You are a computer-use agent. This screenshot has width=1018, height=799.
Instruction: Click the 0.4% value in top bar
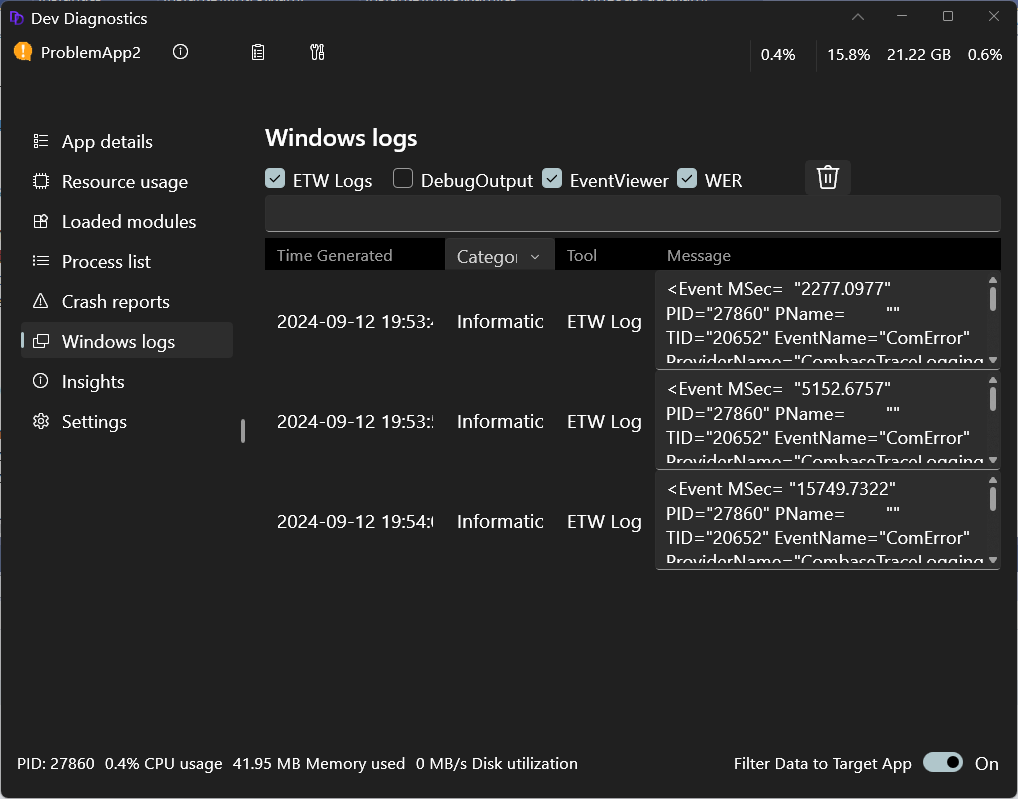coord(778,55)
